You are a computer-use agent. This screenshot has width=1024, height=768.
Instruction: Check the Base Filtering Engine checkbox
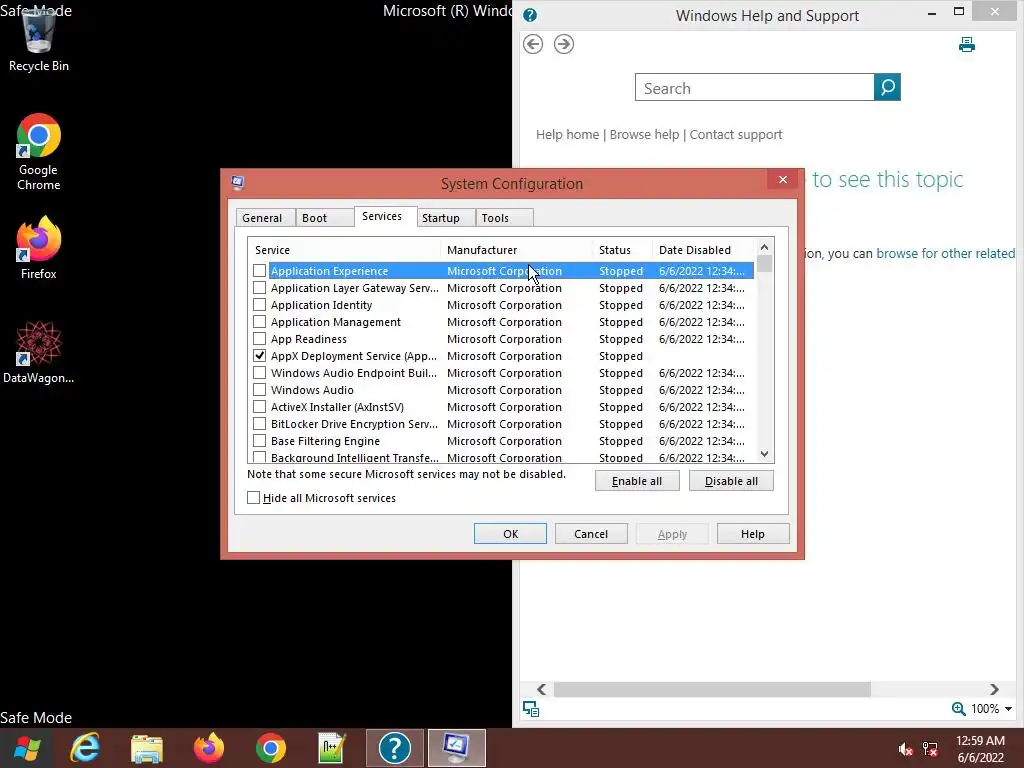pos(259,440)
